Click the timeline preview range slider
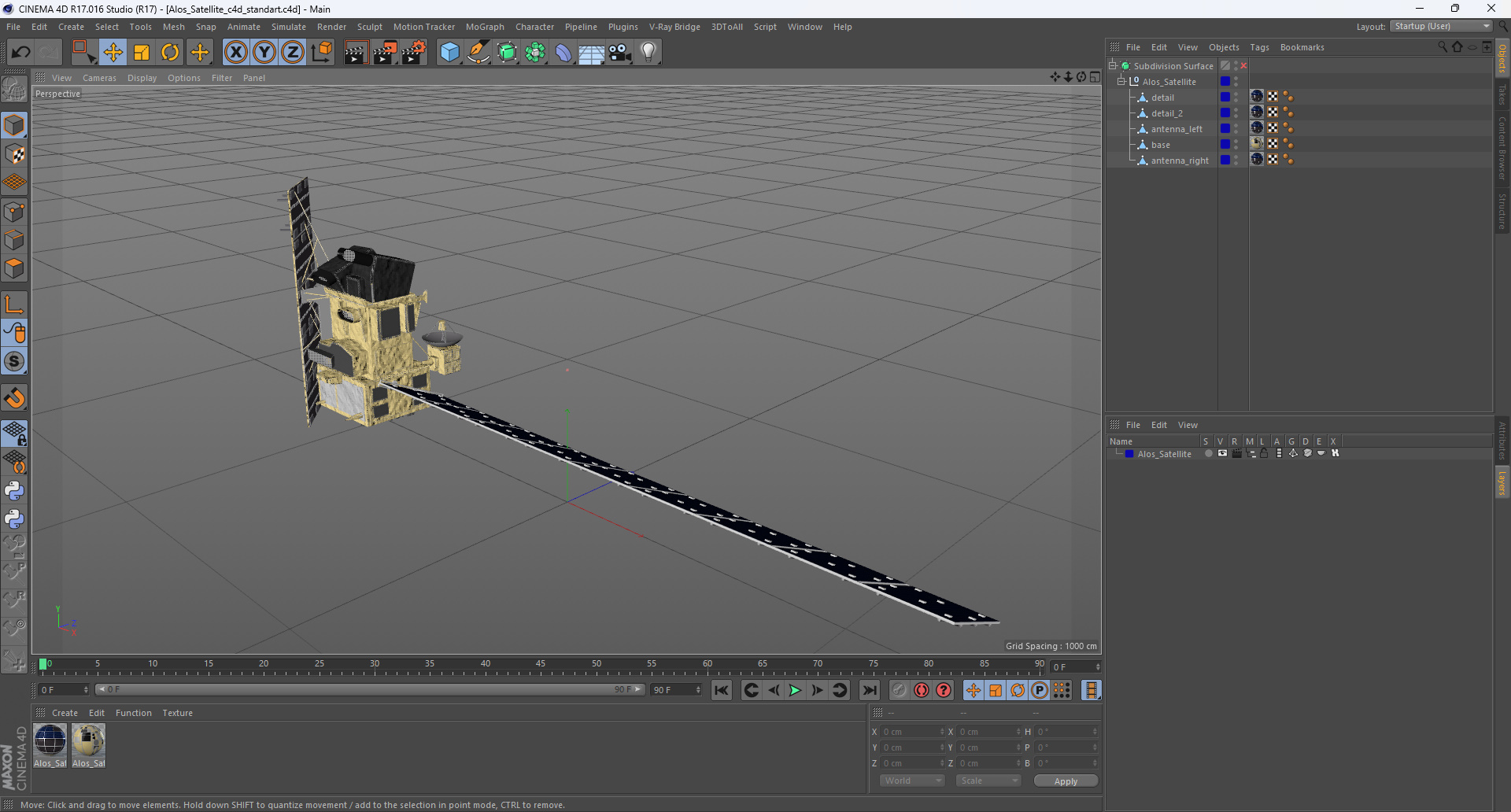This screenshot has height=812, width=1511. [370, 689]
